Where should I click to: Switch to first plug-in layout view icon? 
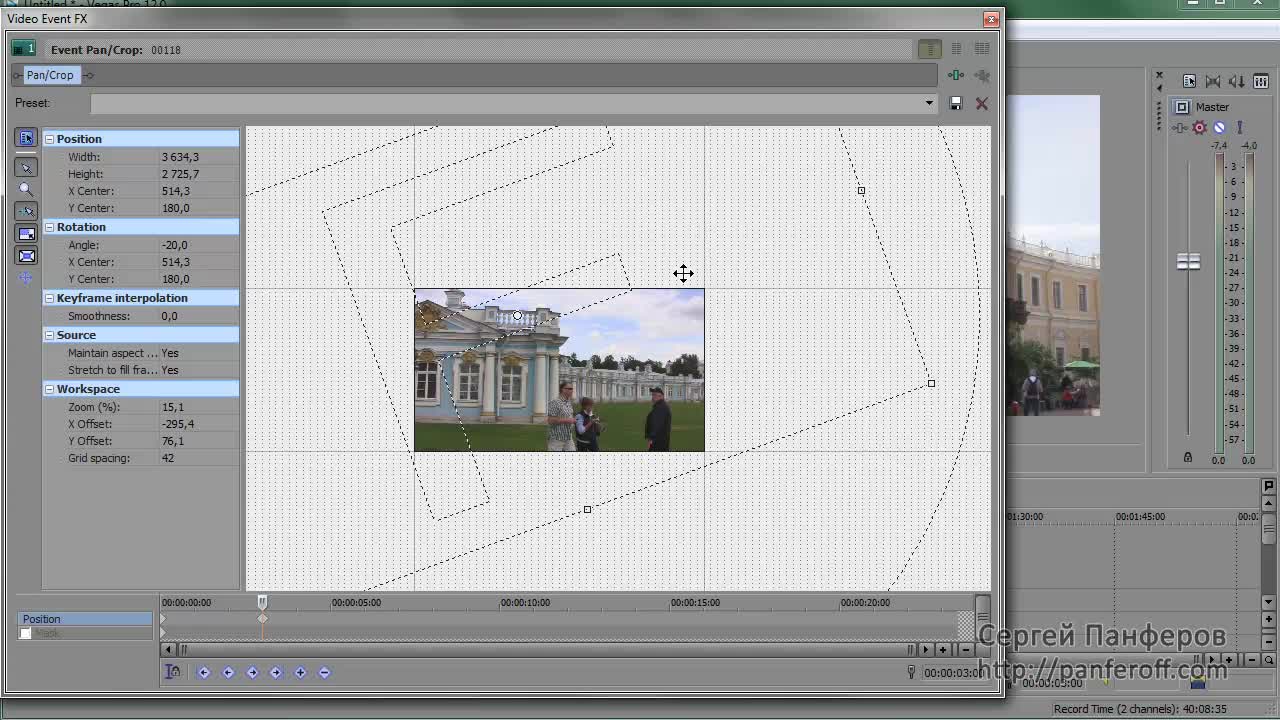(929, 49)
